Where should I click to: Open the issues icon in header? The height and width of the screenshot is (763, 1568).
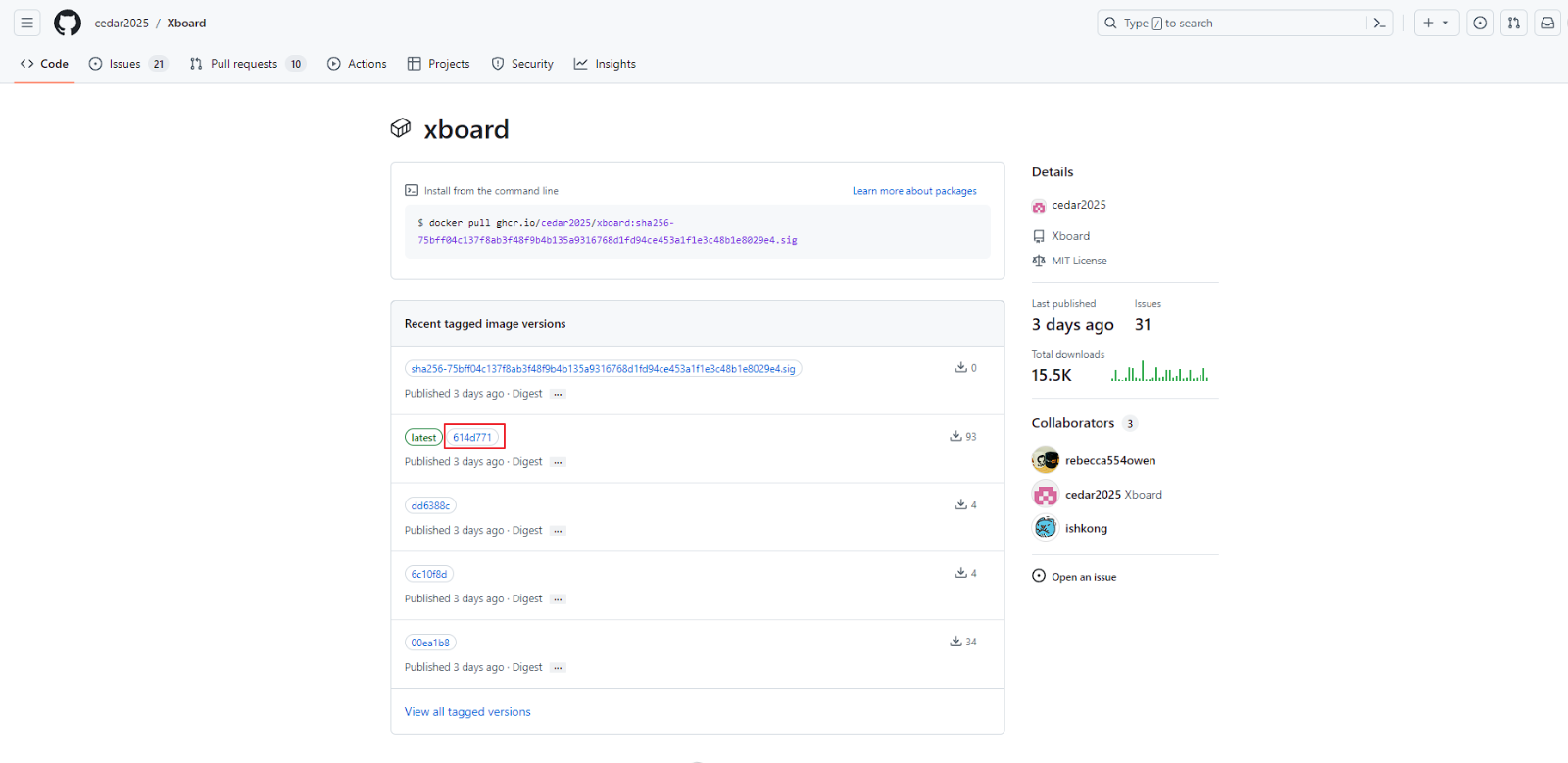(x=1480, y=23)
